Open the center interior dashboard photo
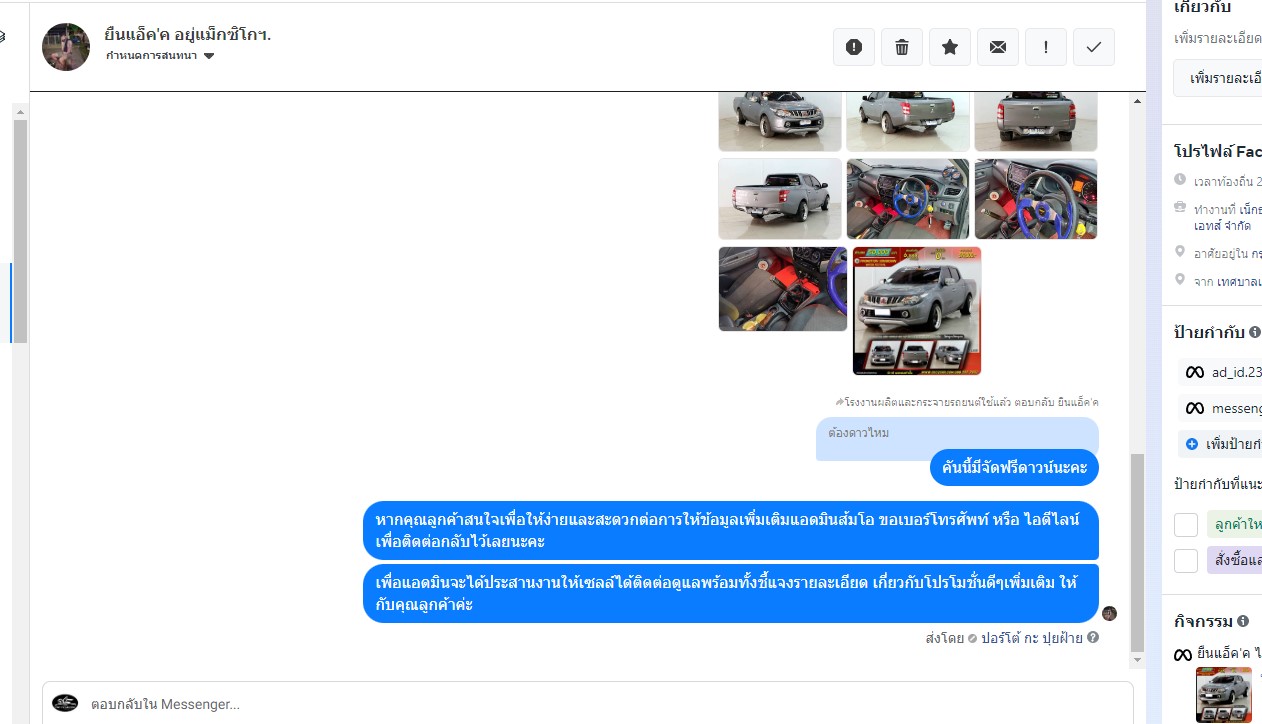 (908, 199)
